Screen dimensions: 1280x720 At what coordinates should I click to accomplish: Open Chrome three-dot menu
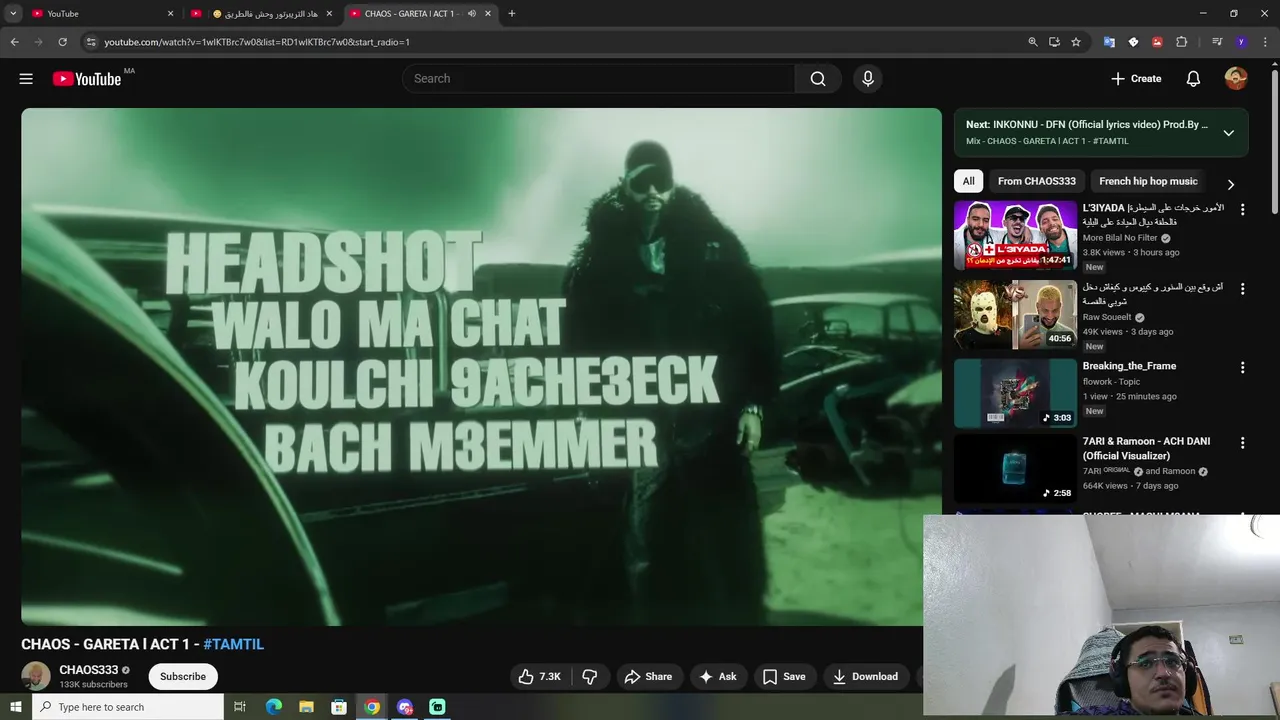tap(1265, 42)
